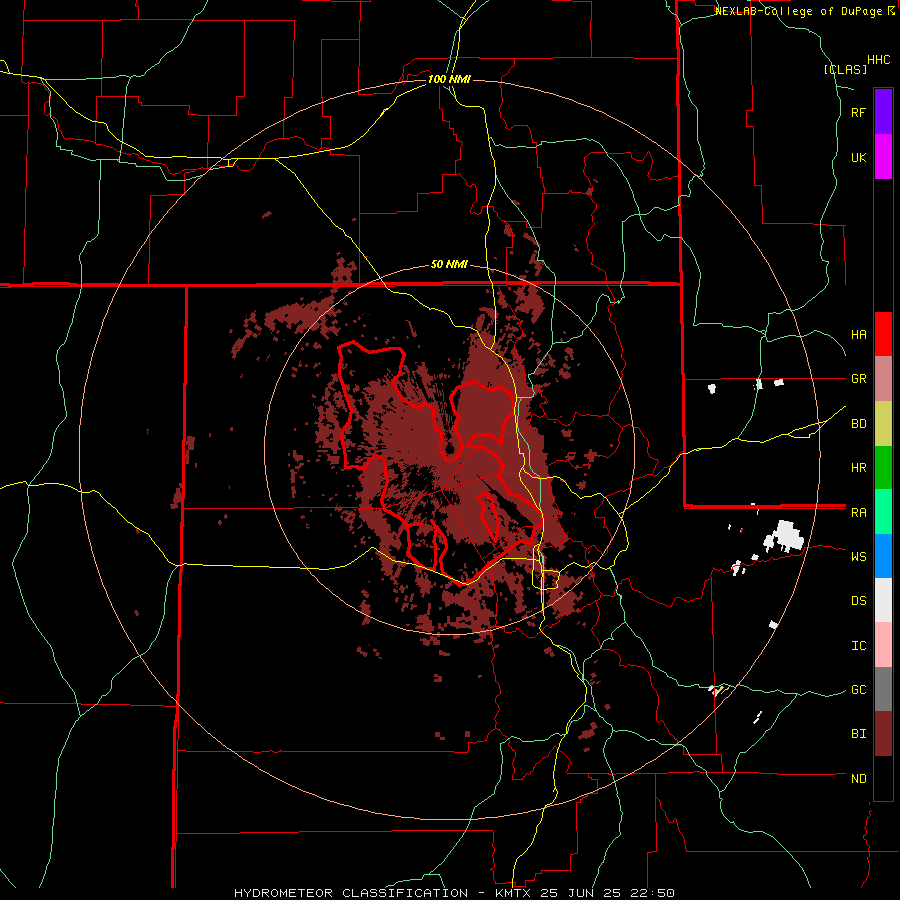Screen dimensions: 900x900
Task: Click the RF legend label
Action: coord(858,113)
